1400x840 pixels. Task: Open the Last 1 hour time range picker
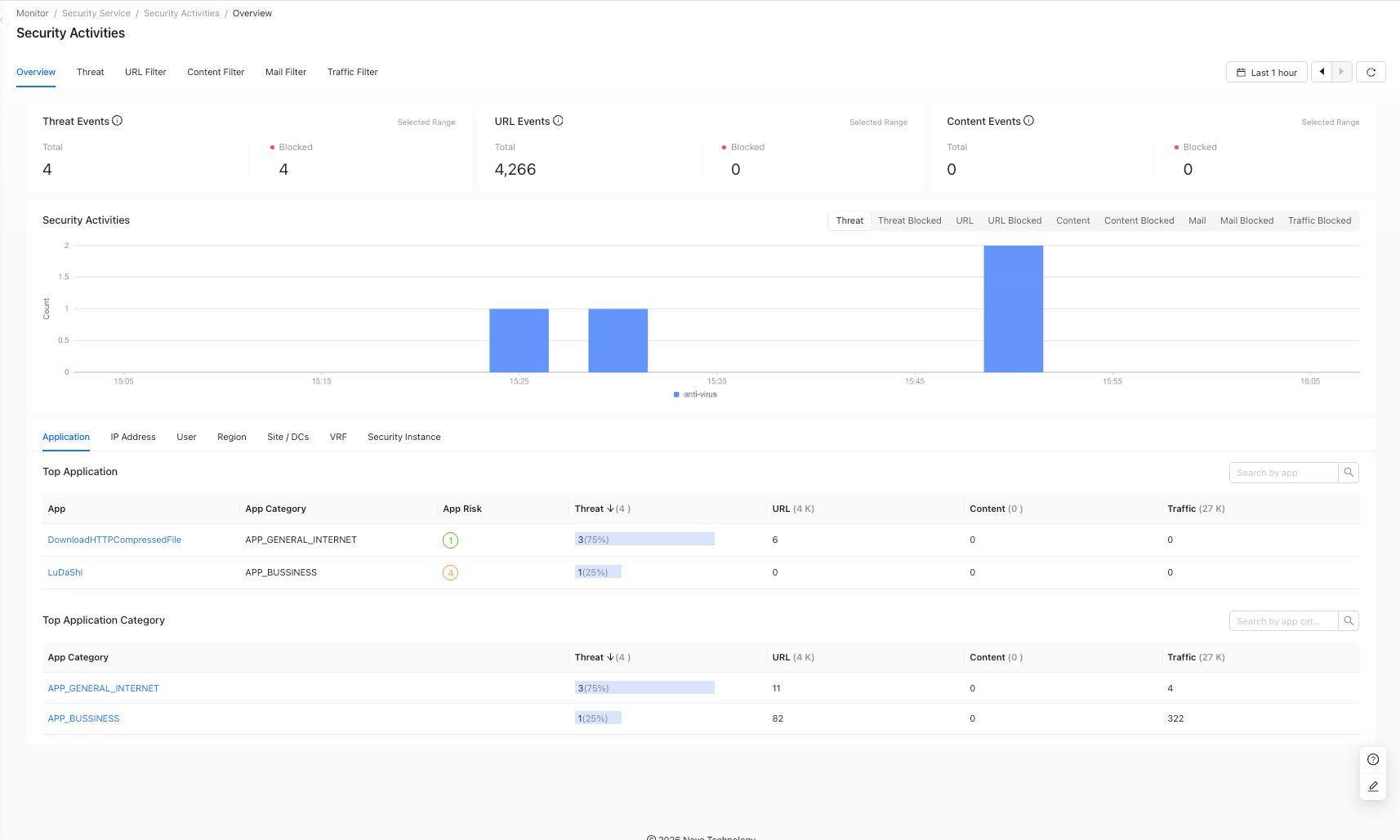pyautogui.click(x=1267, y=73)
